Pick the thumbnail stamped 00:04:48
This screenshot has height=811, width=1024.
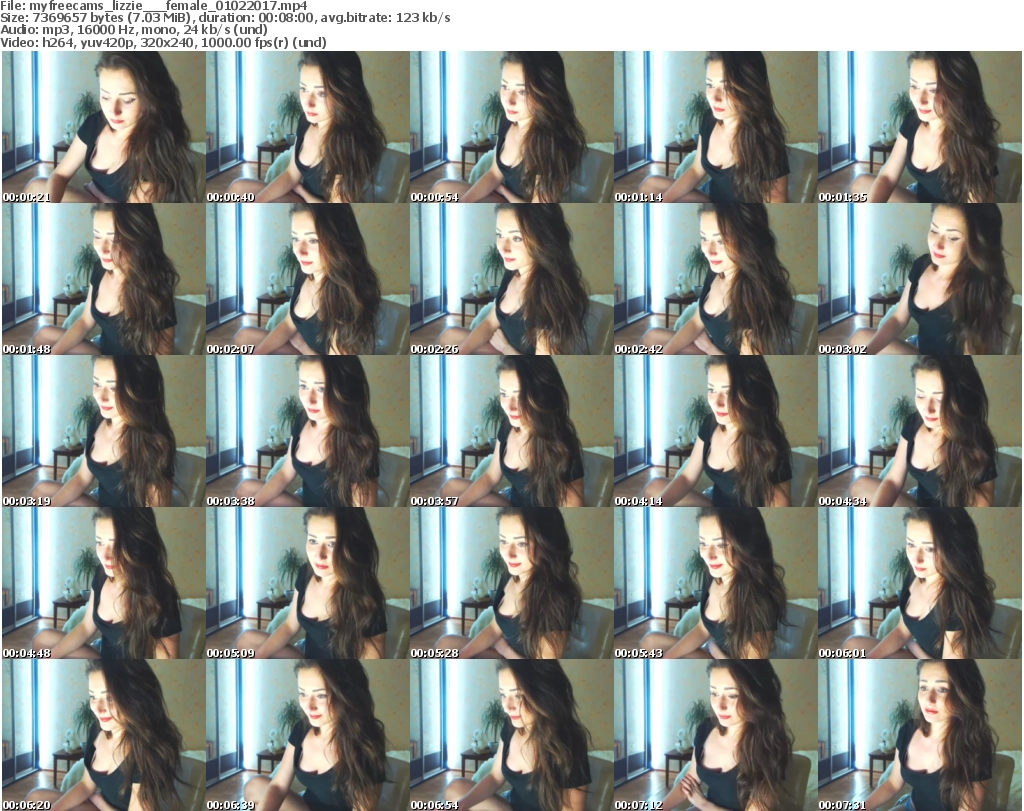(104, 583)
